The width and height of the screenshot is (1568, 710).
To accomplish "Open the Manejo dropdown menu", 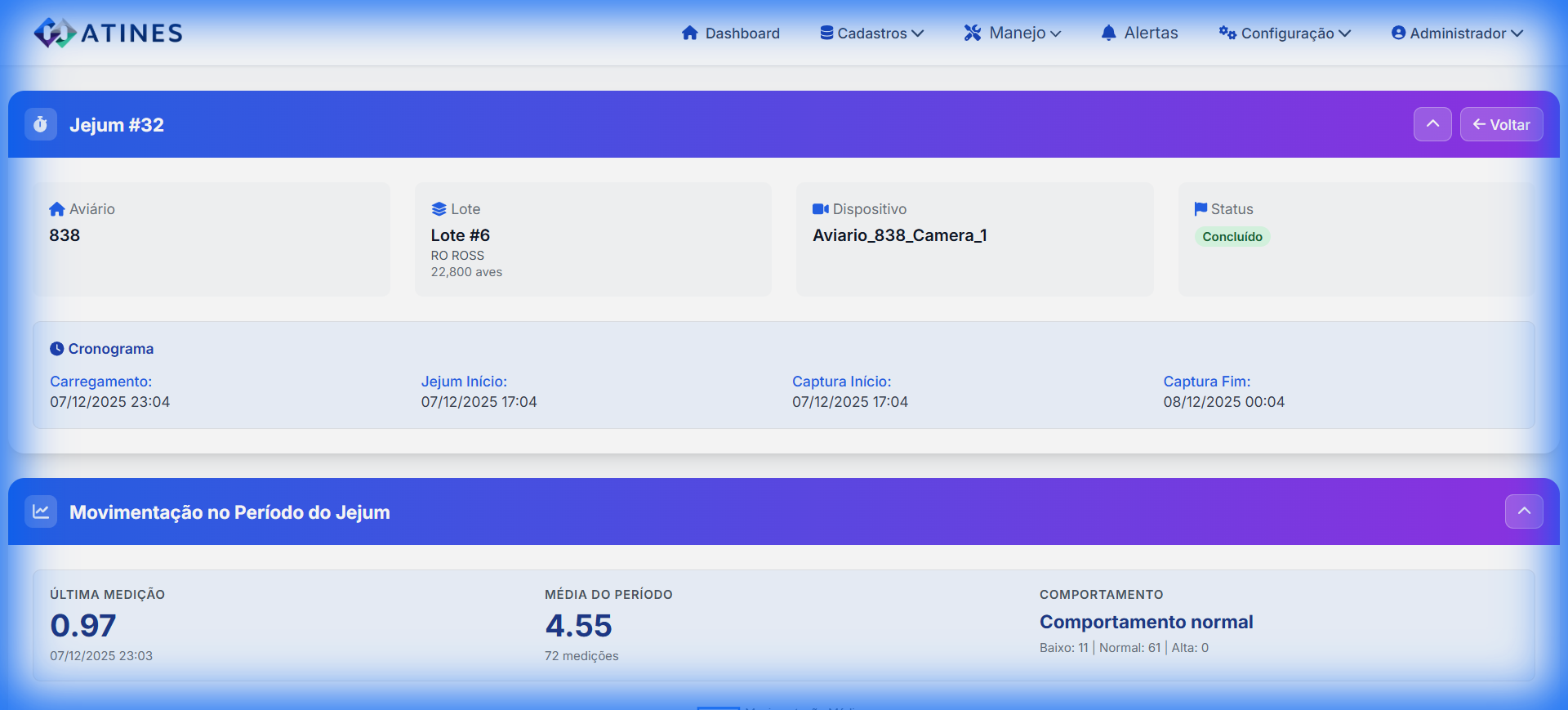I will tap(1012, 33).
